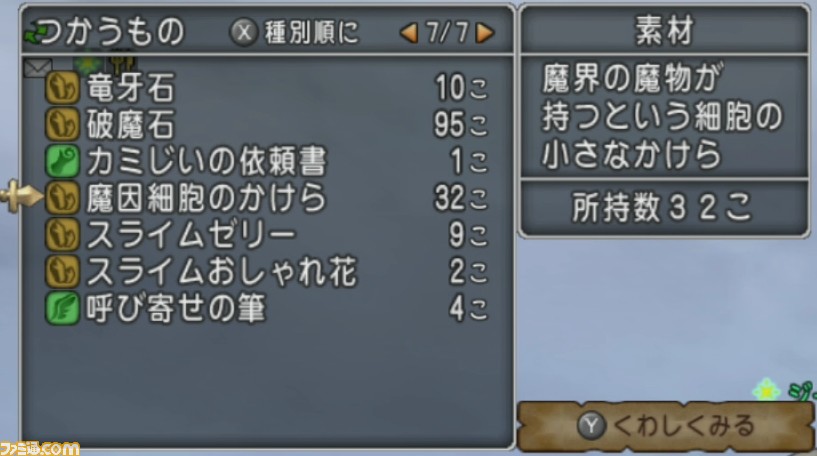The width and height of the screenshot is (817, 456).
Task: Click the material icon beside 竜牙石
Action: pos(62,88)
